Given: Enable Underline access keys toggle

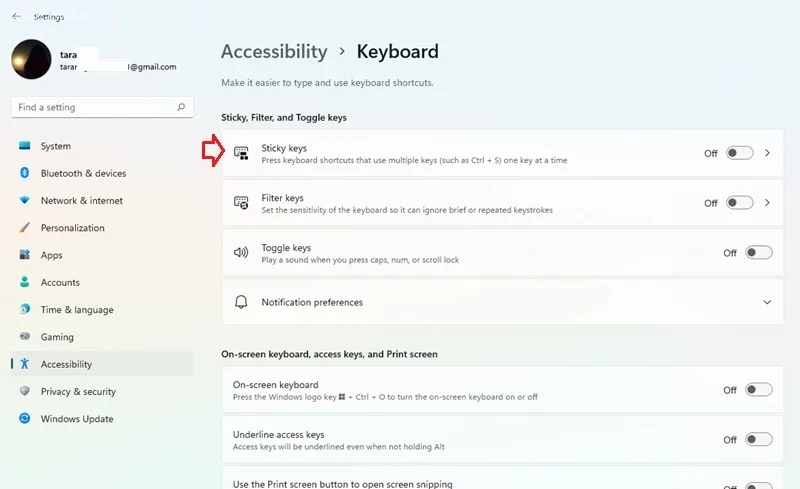Looking at the screenshot, I should pos(759,439).
